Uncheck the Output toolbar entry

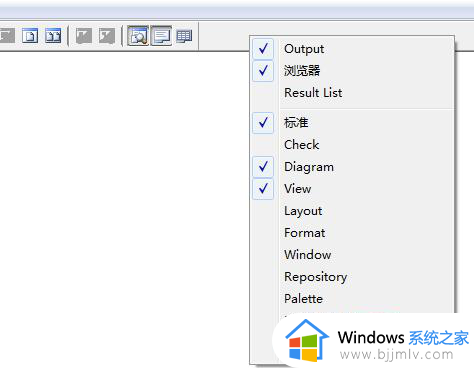click(x=353, y=49)
